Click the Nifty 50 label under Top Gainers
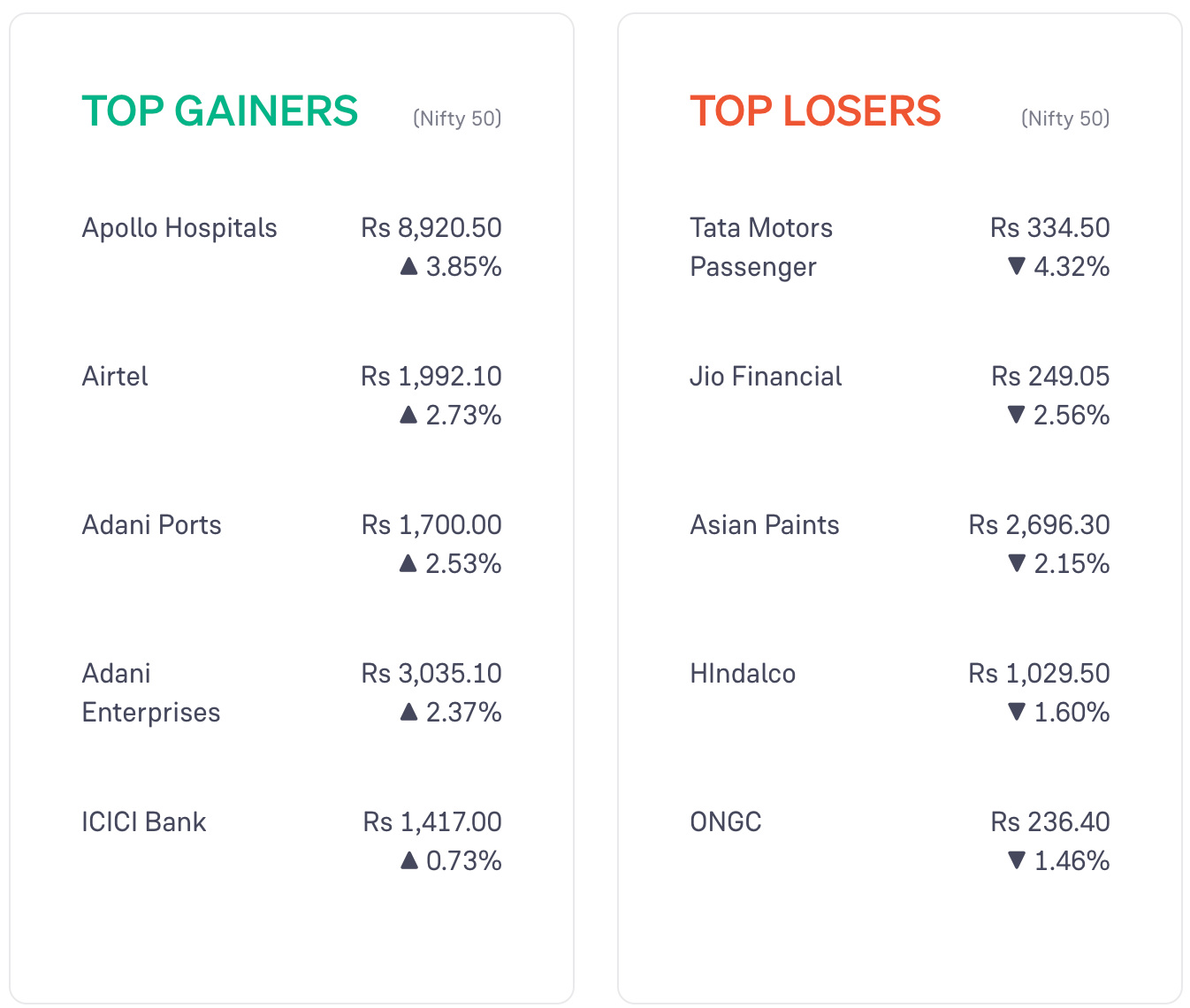The image size is (1190, 1008). point(457,118)
